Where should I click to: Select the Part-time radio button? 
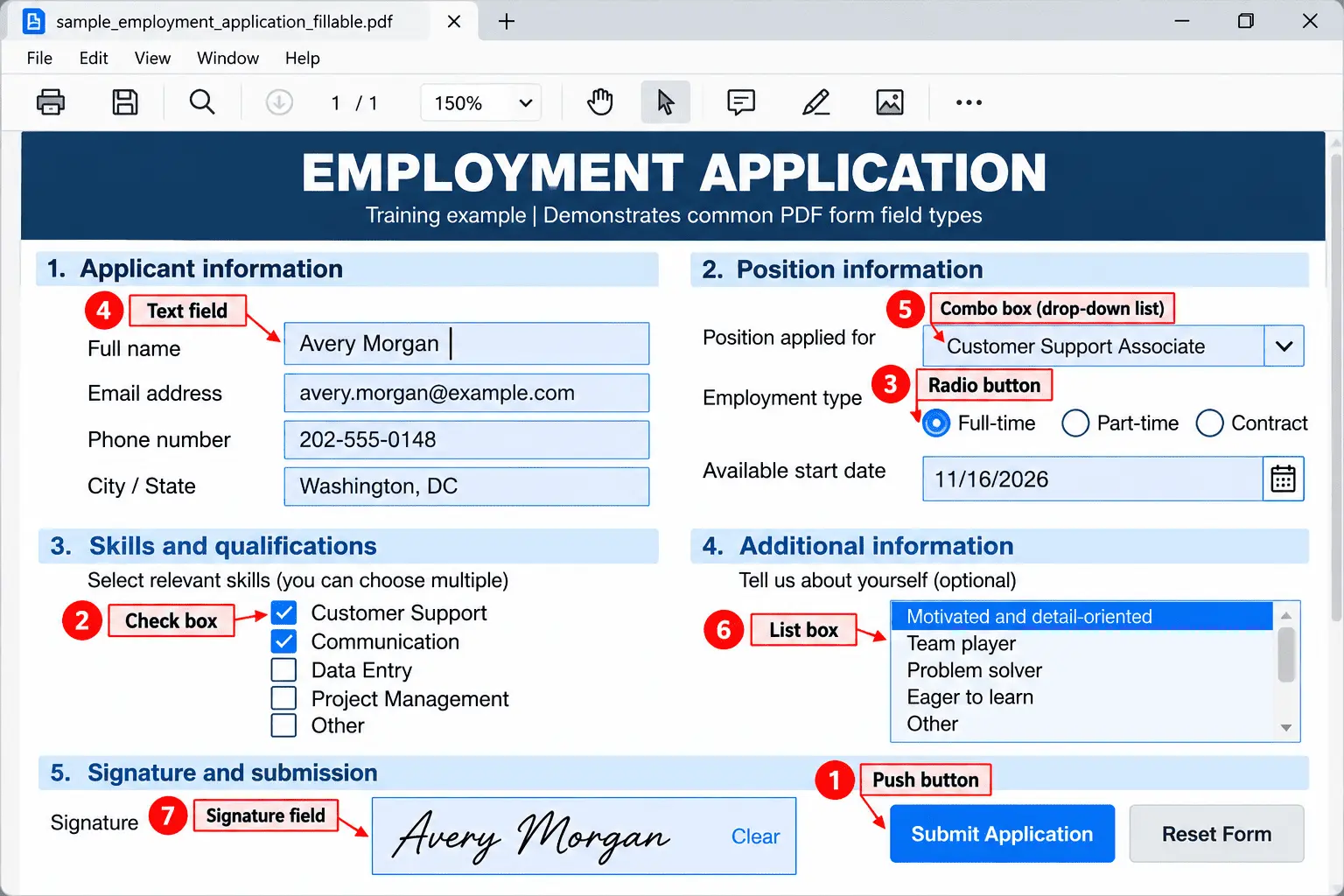(x=1075, y=423)
